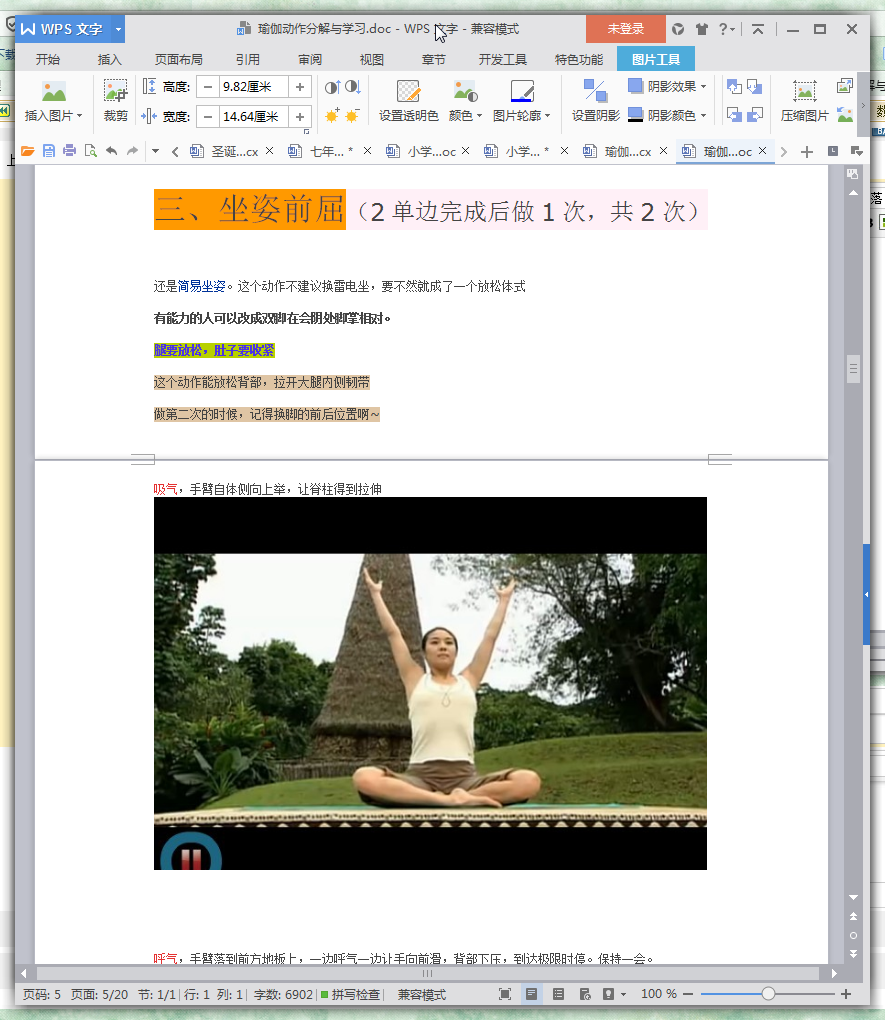Open the 裁剪 crop tool
The width and height of the screenshot is (885, 1020).
pos(115,100)
